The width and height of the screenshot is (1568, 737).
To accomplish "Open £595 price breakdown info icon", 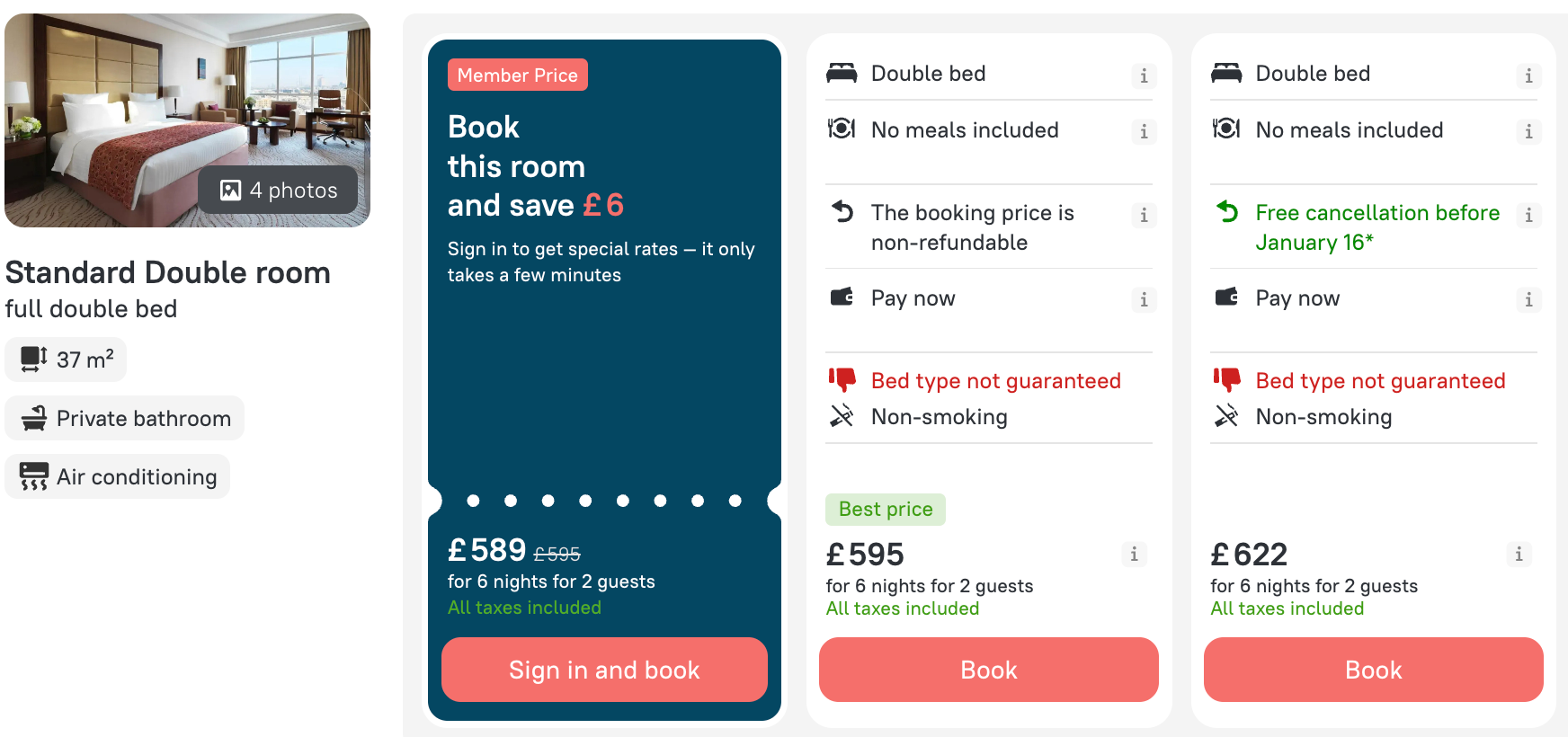I will (x=1134, y=554).
